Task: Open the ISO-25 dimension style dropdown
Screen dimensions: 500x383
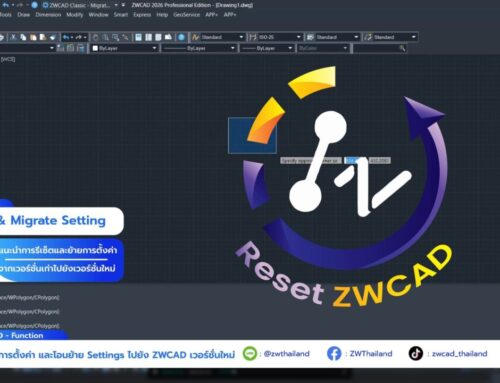Action: pyautogui.click(x=299, y=37)
